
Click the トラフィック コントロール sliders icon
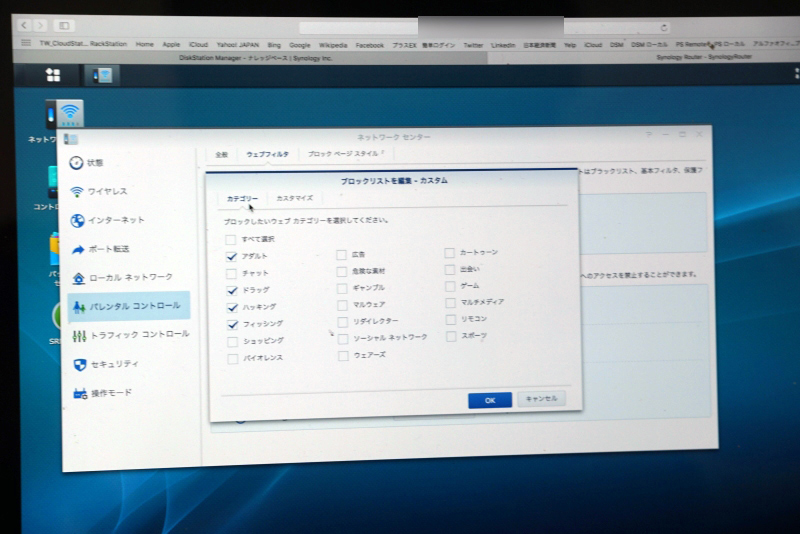[79, 336]
